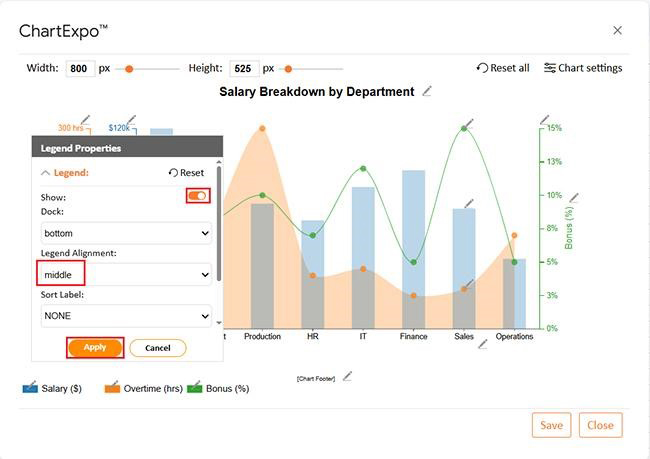Click pencil icon on Overtime (hrs) legend

(x=114, y=386)
